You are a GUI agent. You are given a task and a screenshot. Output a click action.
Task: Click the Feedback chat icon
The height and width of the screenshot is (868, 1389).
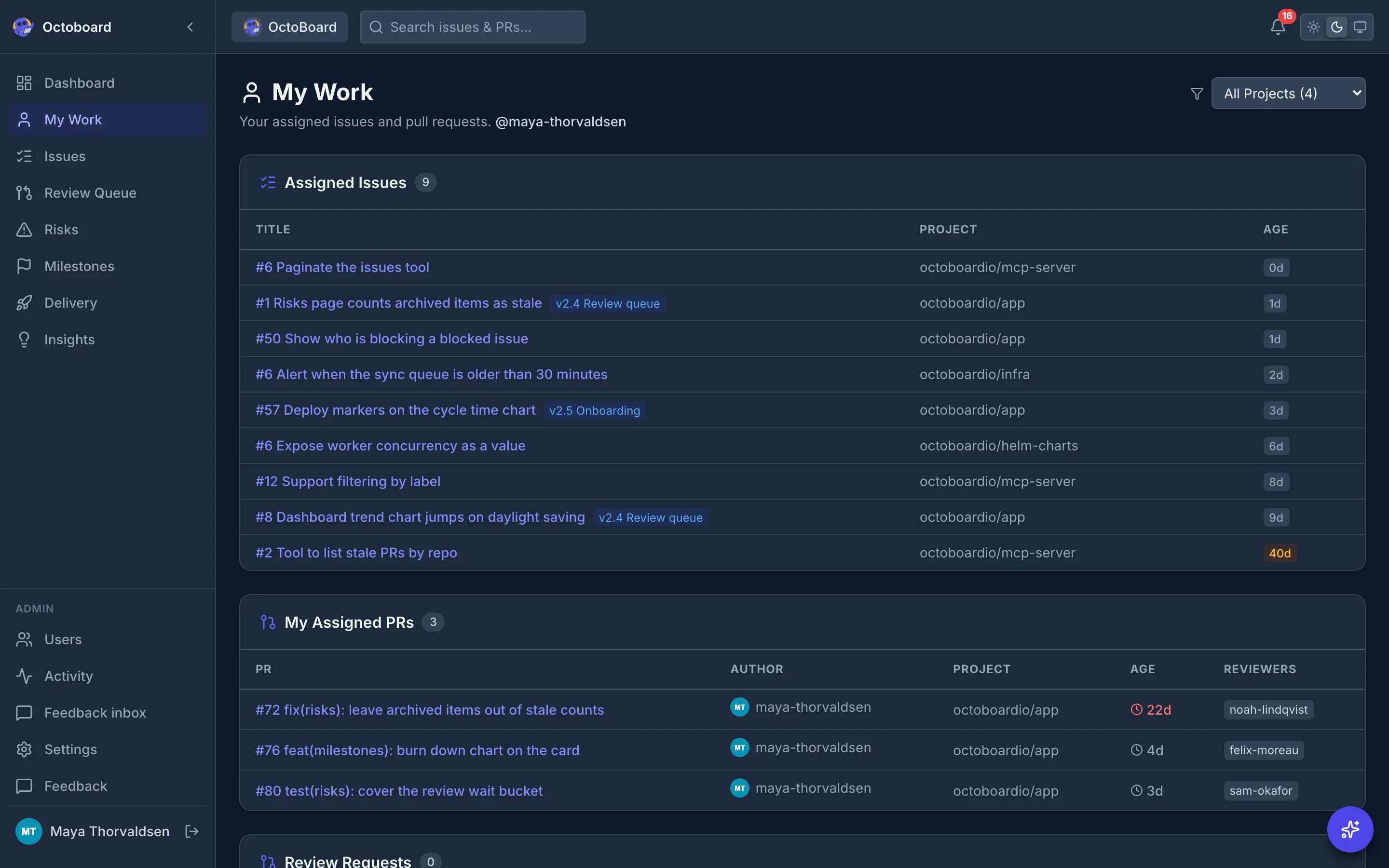tap(24, 786)
